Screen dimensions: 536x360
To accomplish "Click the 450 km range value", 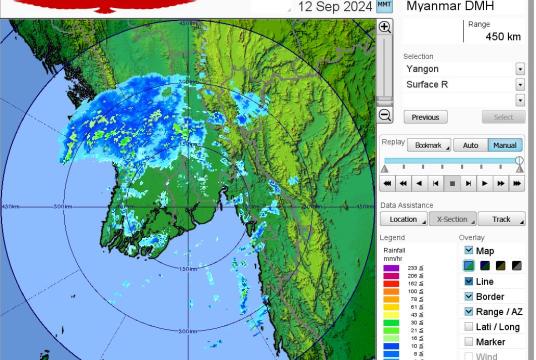I will click(x=503, y=37).
